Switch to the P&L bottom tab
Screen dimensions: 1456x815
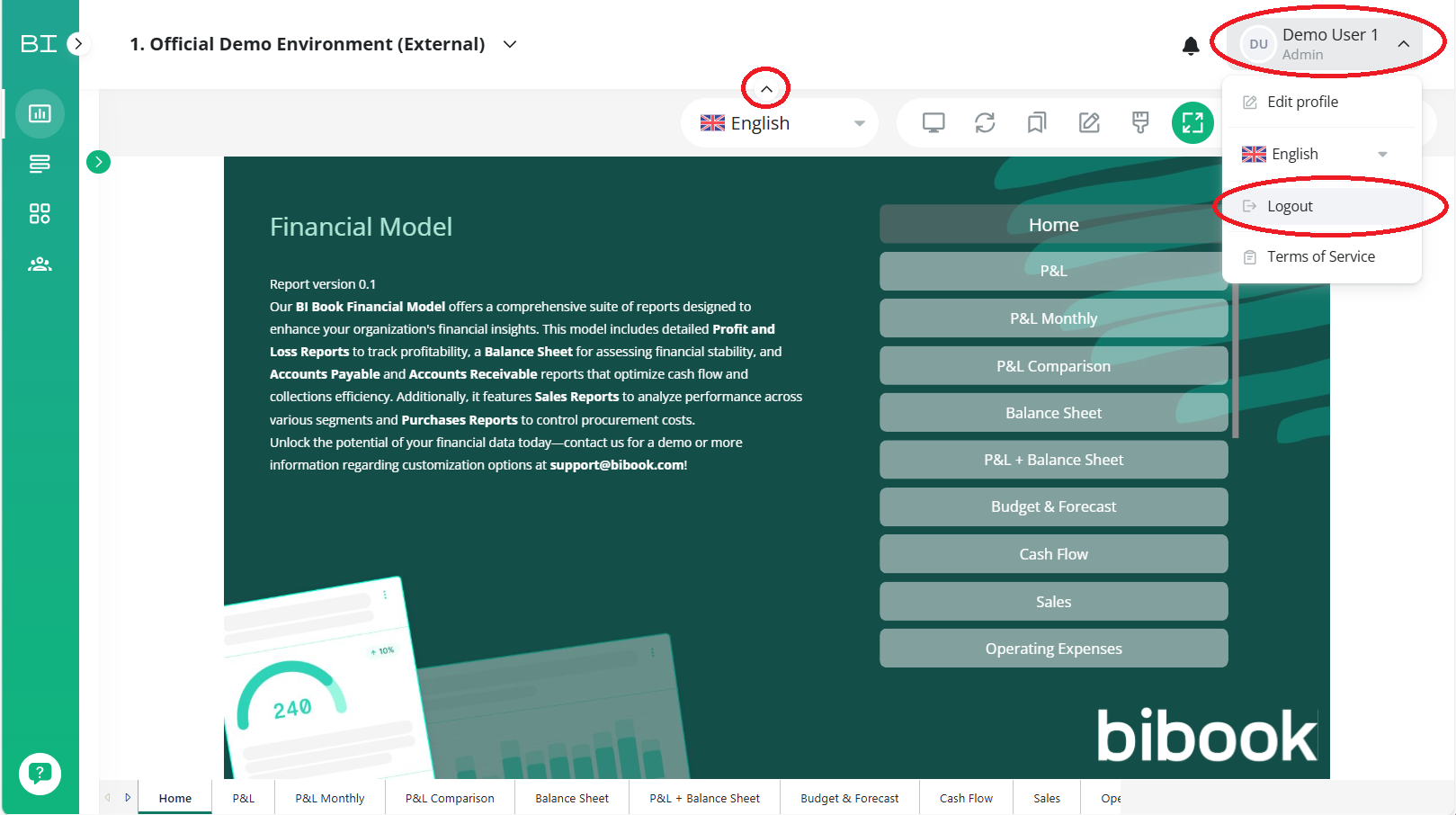point(244,798)
